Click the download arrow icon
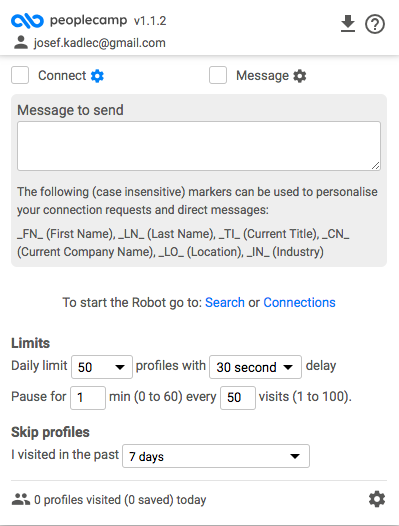Viewport: 399px width, 526px height. [348, 24]
